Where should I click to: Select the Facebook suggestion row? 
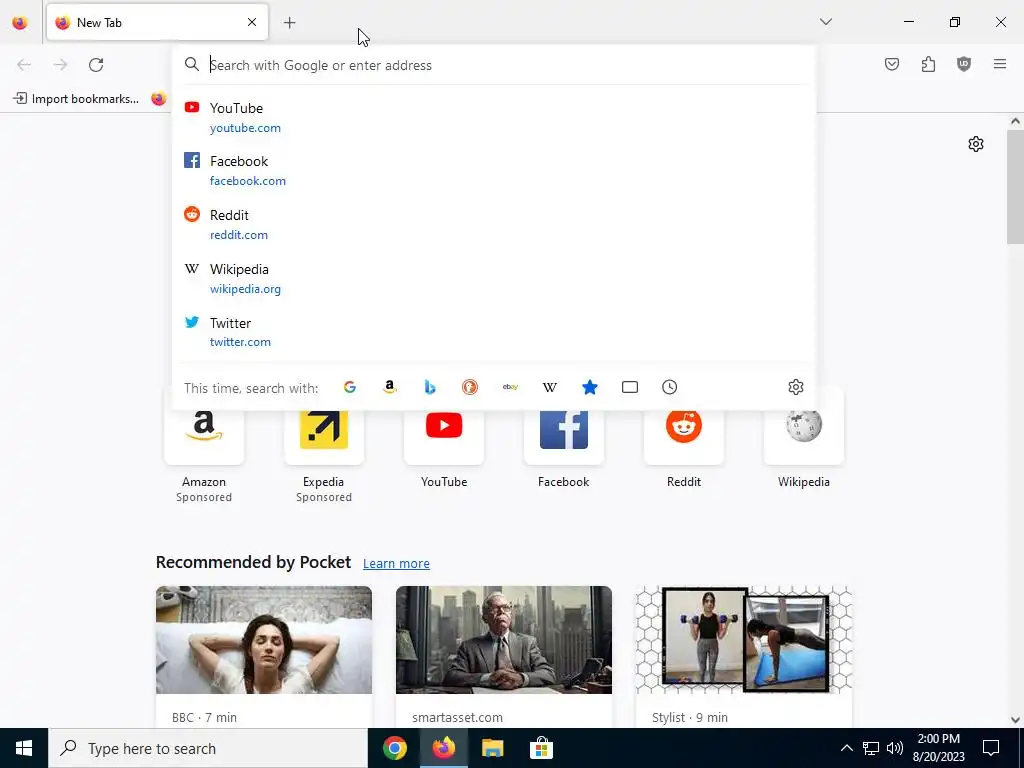[x=494, y=170]
